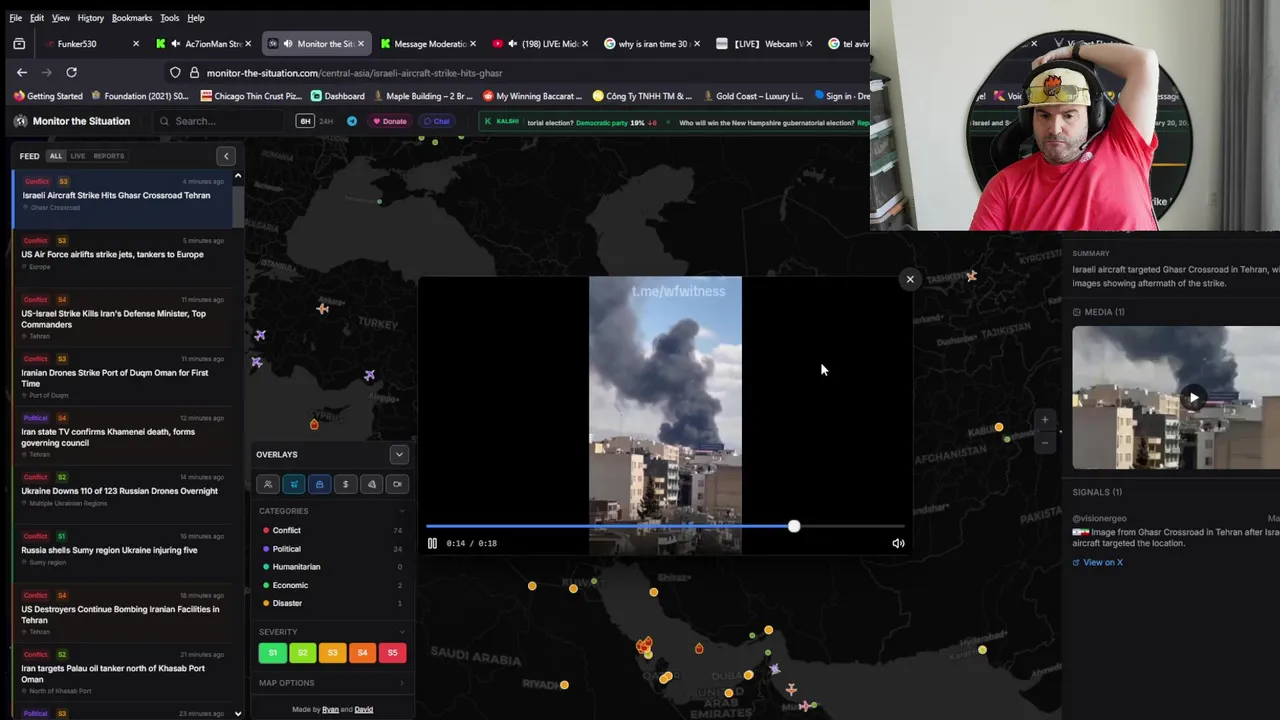Toggle the Economic category filter

[x=332, y=585]
